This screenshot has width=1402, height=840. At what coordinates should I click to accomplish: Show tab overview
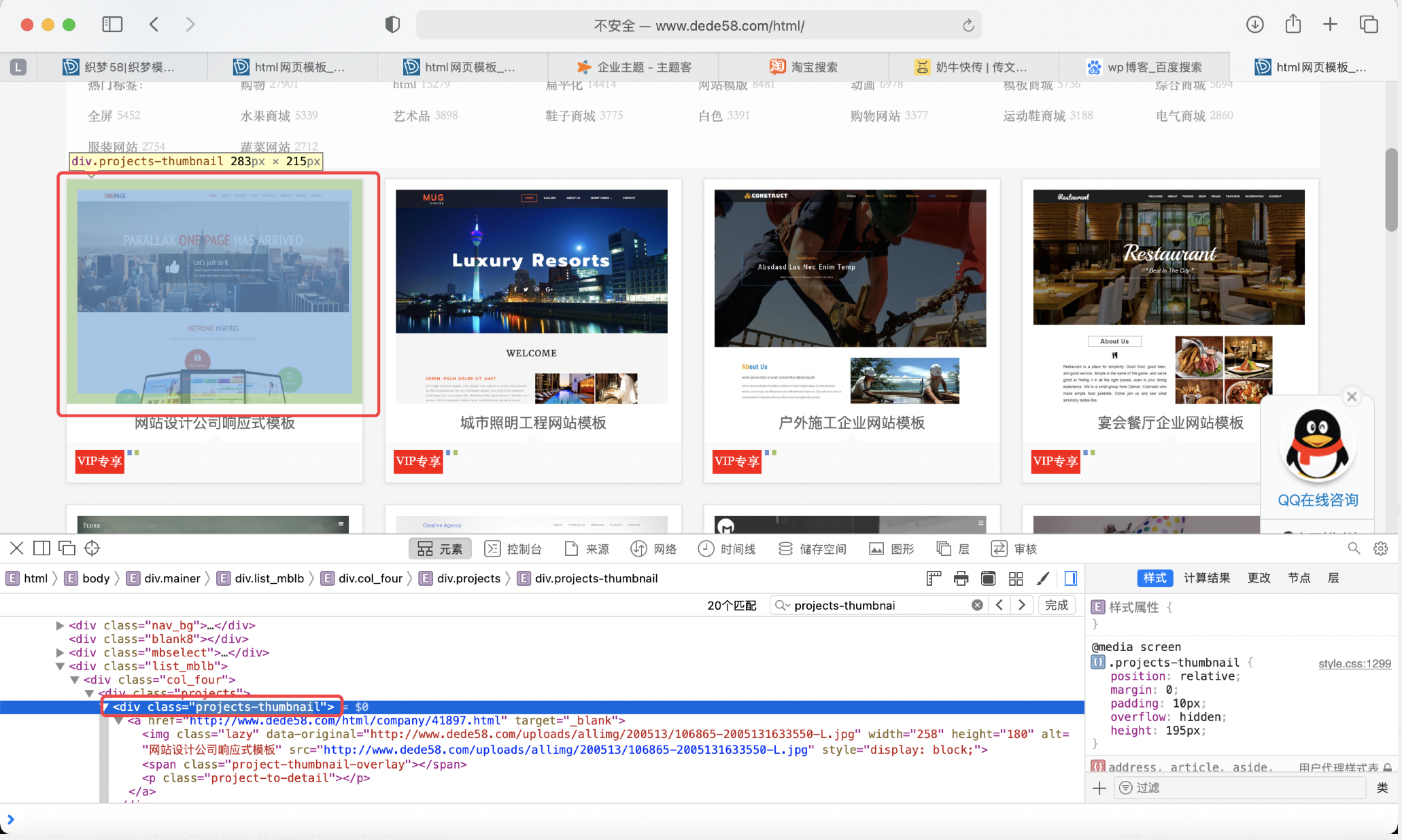click(x=1369, y=24)
